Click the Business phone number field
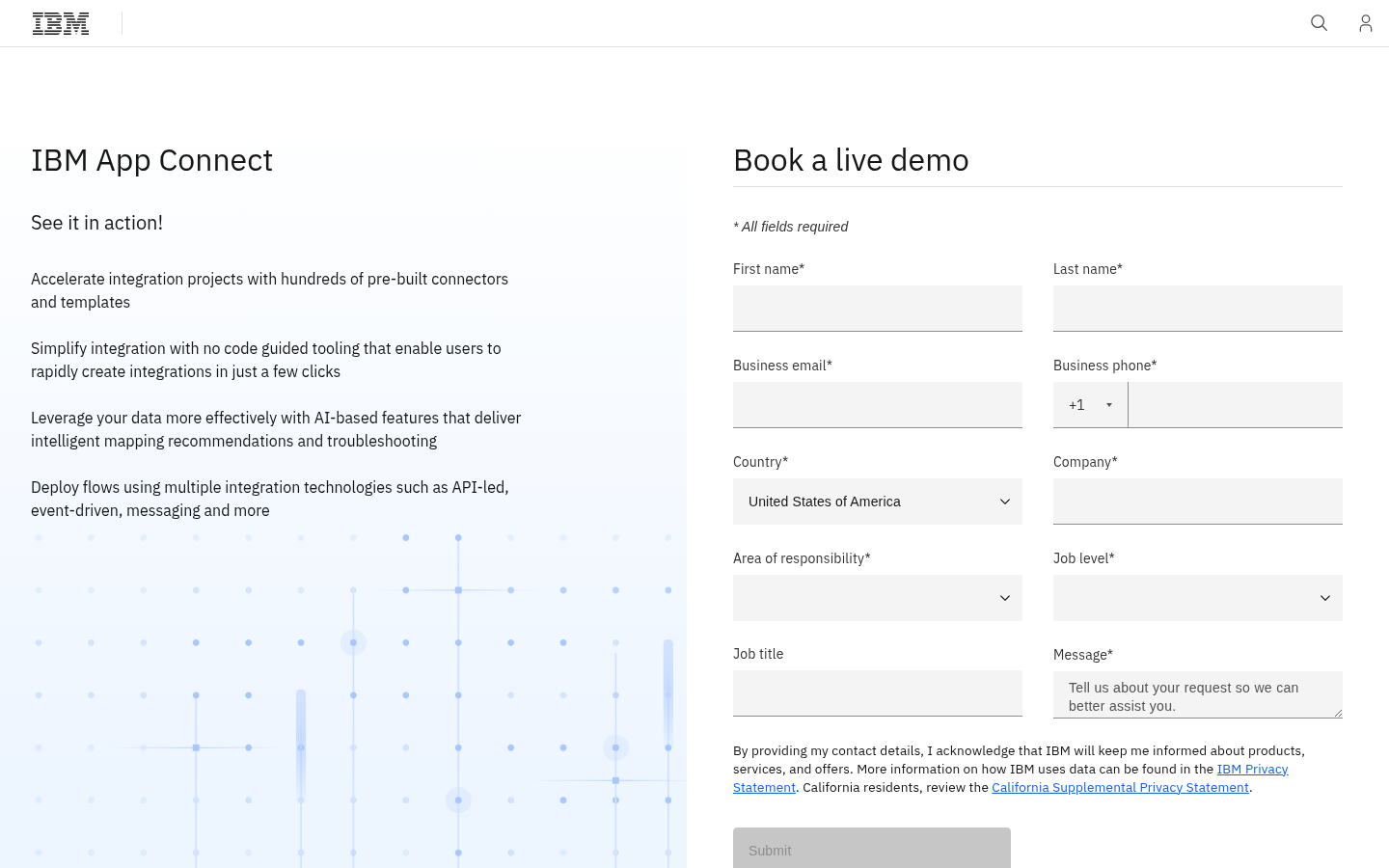The width and height of the screenshot is (1389, 868). coord(1236,405)
